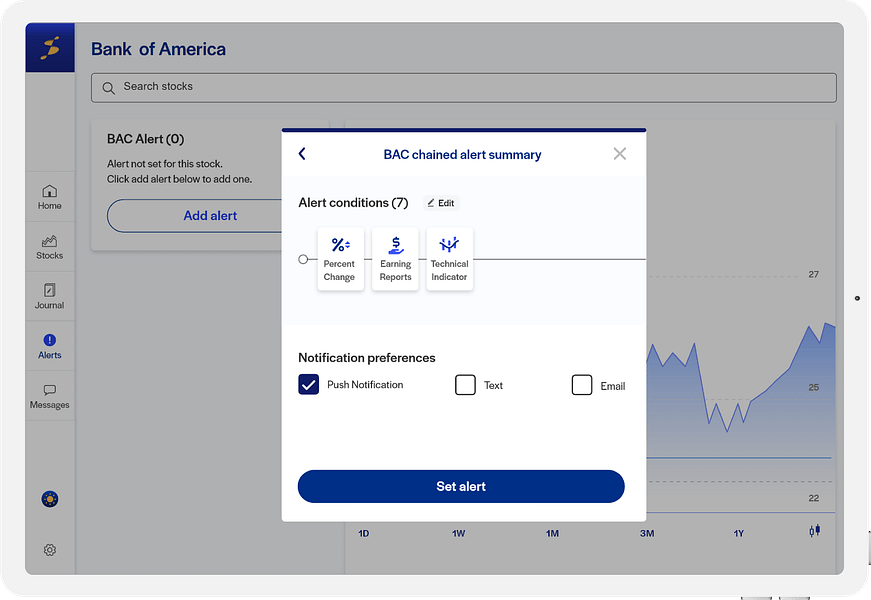The image size is (871, 600).
Task: Open Messages in the sidebar
Action: click(49, 396)
